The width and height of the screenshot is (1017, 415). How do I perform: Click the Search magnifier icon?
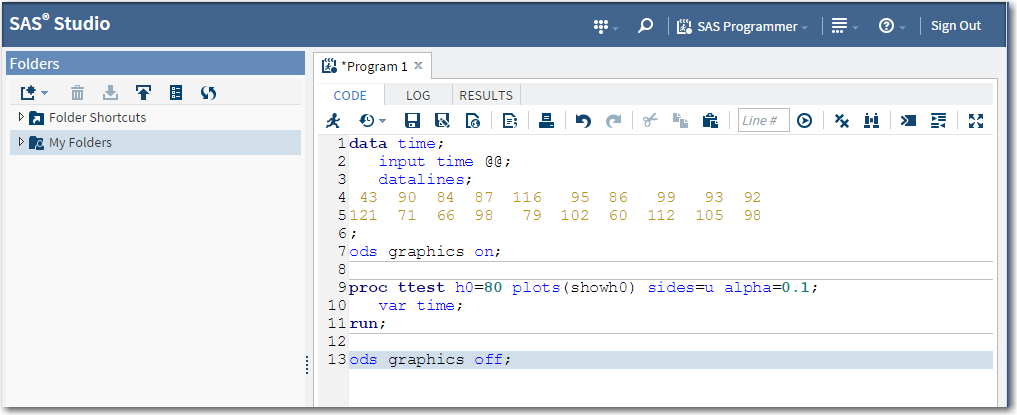pyautogui.click(x=645, y=26)
